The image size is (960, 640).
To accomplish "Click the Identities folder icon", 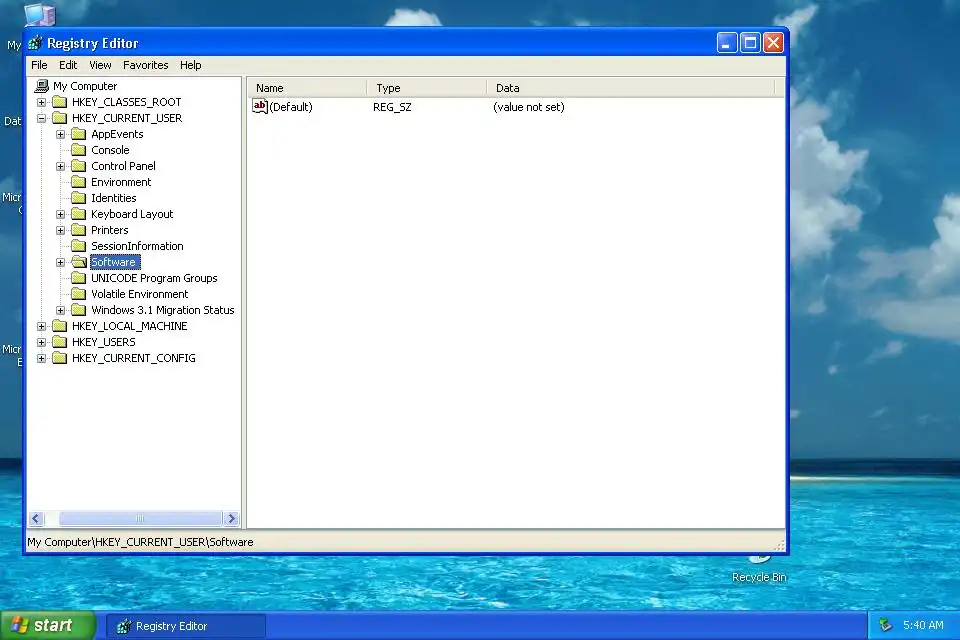I will pos(78,197).
